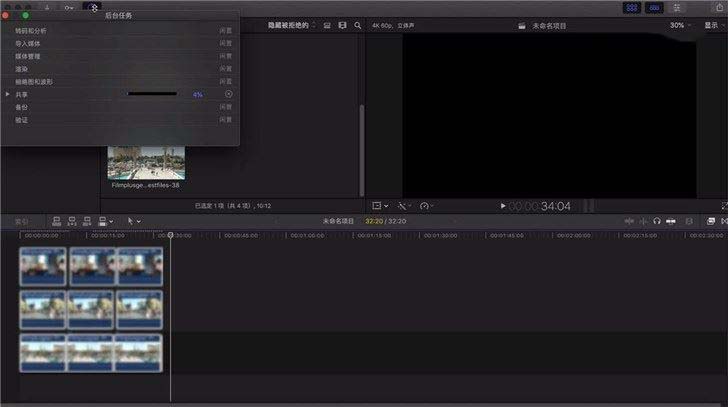The image size is (728, 407).
Task: Click the 4% share progress value
Action: [197, 95]
